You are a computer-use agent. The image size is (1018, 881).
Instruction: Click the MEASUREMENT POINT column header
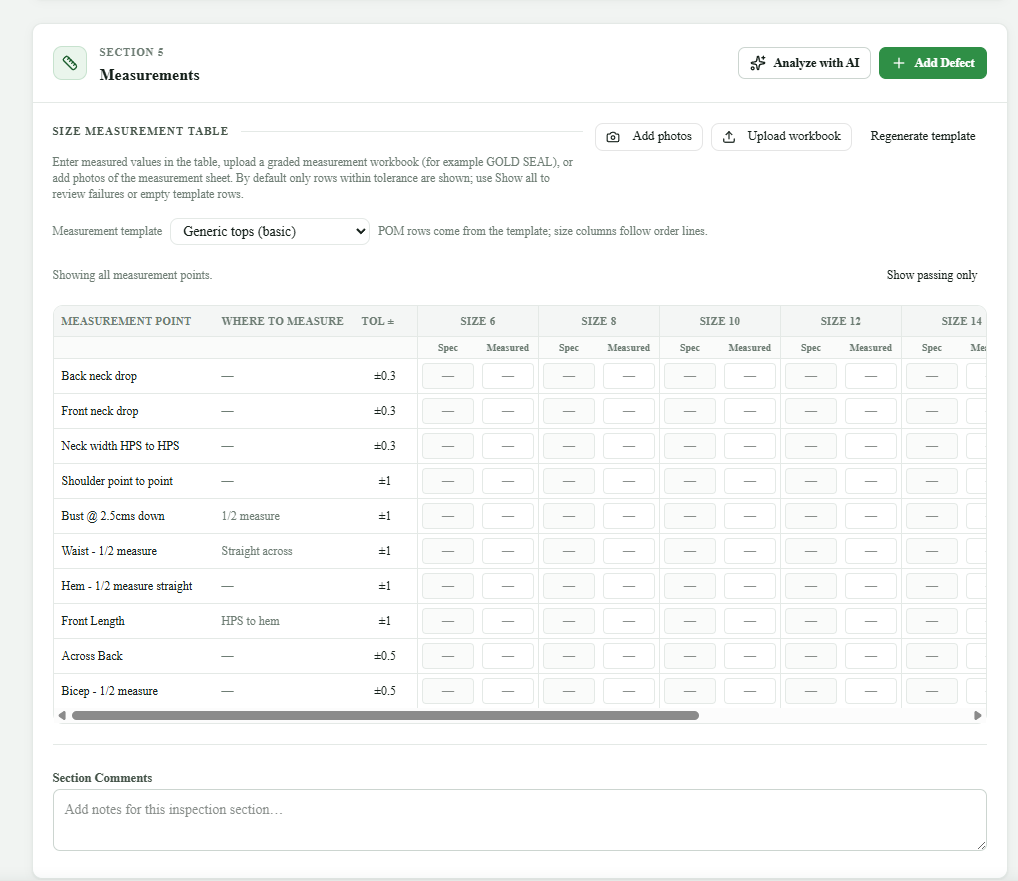click(126, 321)
